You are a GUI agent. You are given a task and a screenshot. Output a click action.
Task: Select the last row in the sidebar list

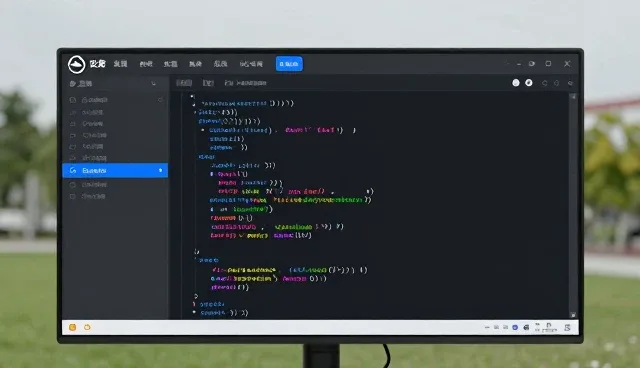pos(115,197)
